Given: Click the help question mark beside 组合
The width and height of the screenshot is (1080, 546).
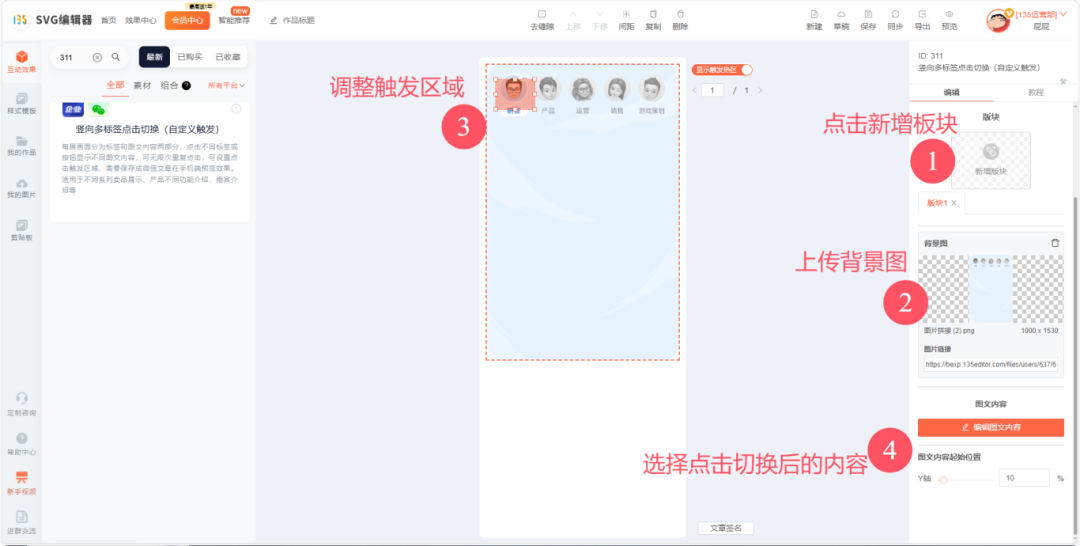Looking at the screenshot, I should 186,85.
